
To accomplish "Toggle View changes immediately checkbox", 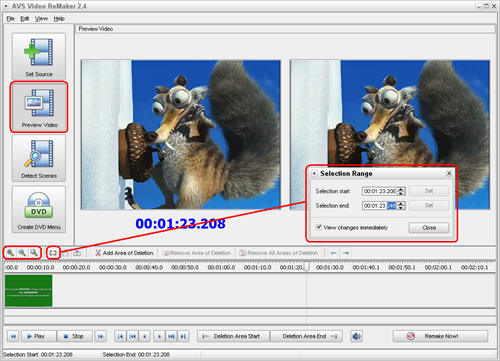I will pos(319,227).
